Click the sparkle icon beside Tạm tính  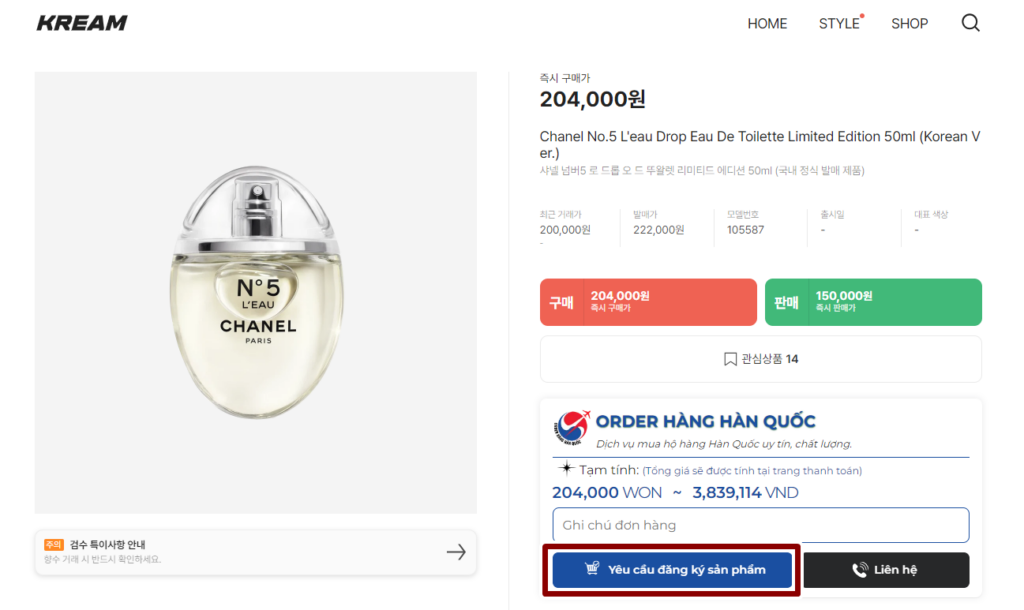[x=566, y=469]
